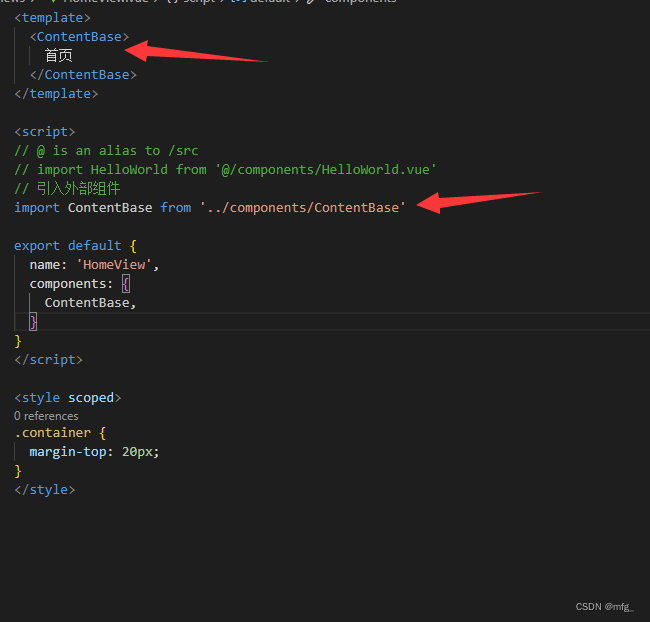Click the closing </template> tag
The image size is (650, 622).
56,94
